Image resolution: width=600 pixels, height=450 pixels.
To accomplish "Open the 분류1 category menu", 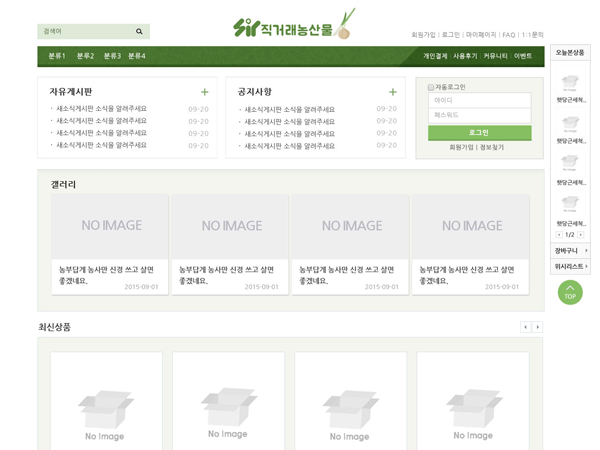I will pos(57,56).
